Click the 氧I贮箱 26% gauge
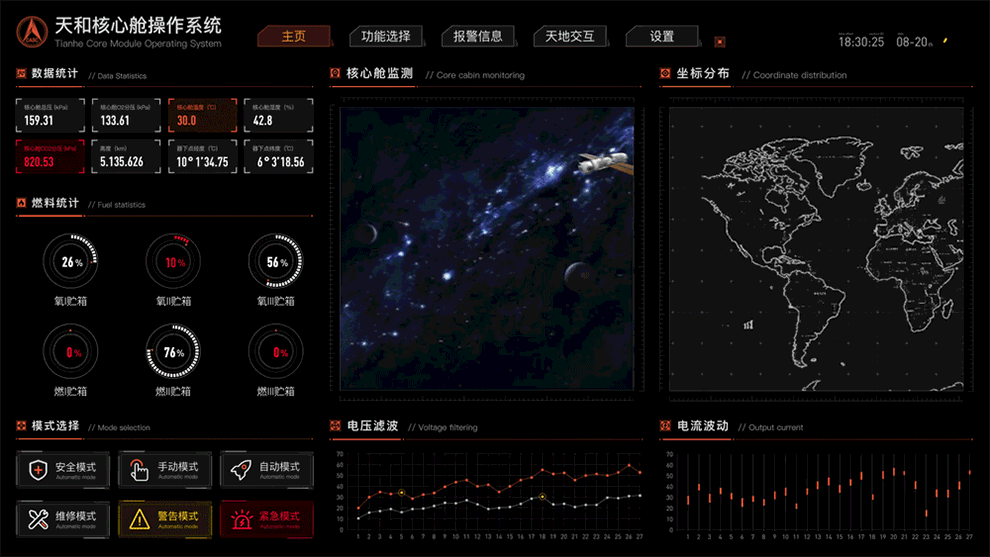 click(x=71, y=261)
